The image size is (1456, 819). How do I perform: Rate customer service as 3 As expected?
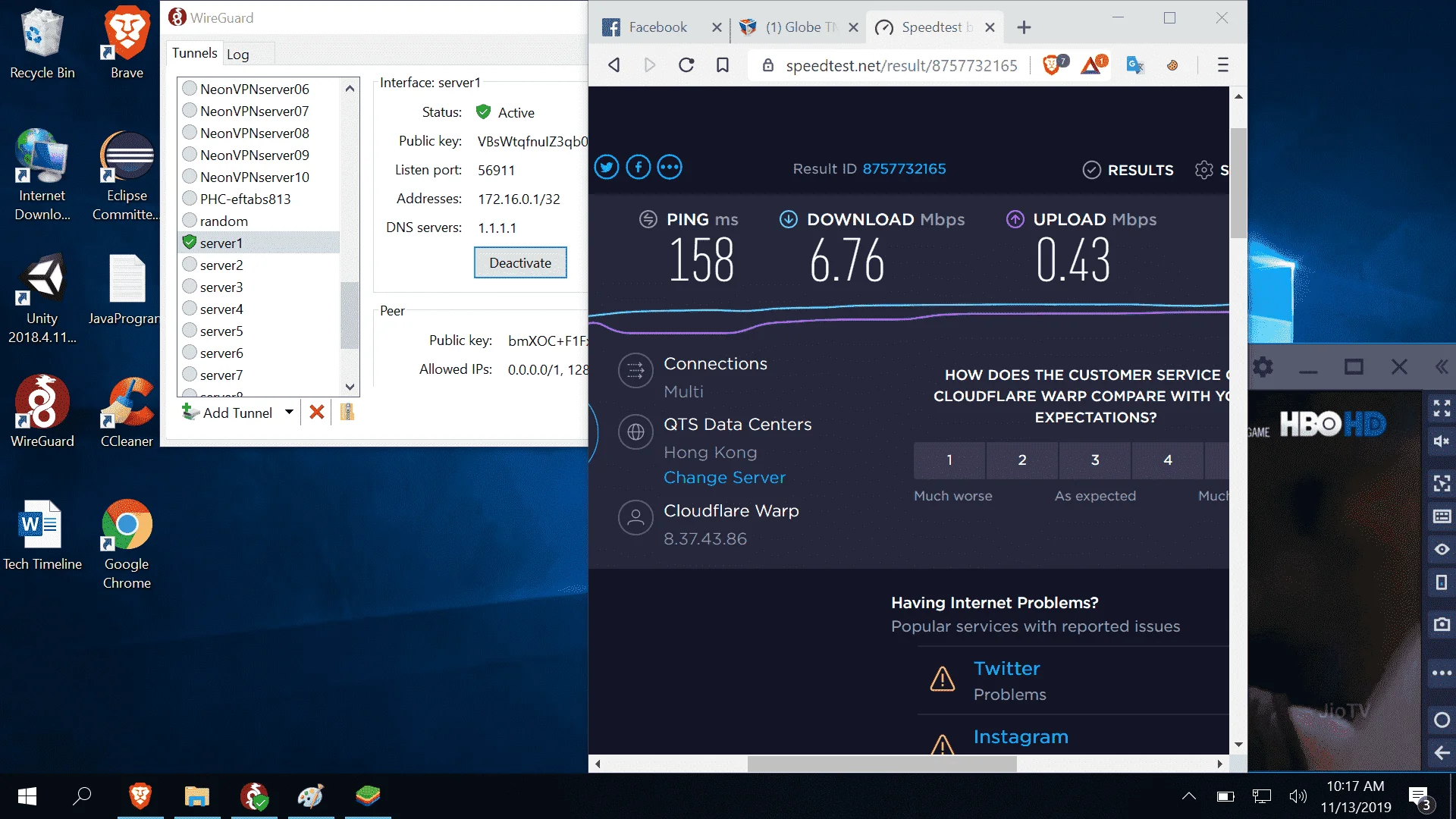click(x=1095, y=460)
